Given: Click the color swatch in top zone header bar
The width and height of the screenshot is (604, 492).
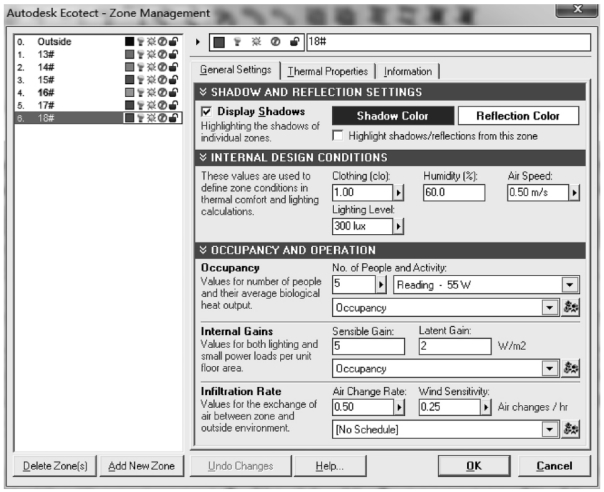Looking at the screenshot, I should tap(219, 42).
